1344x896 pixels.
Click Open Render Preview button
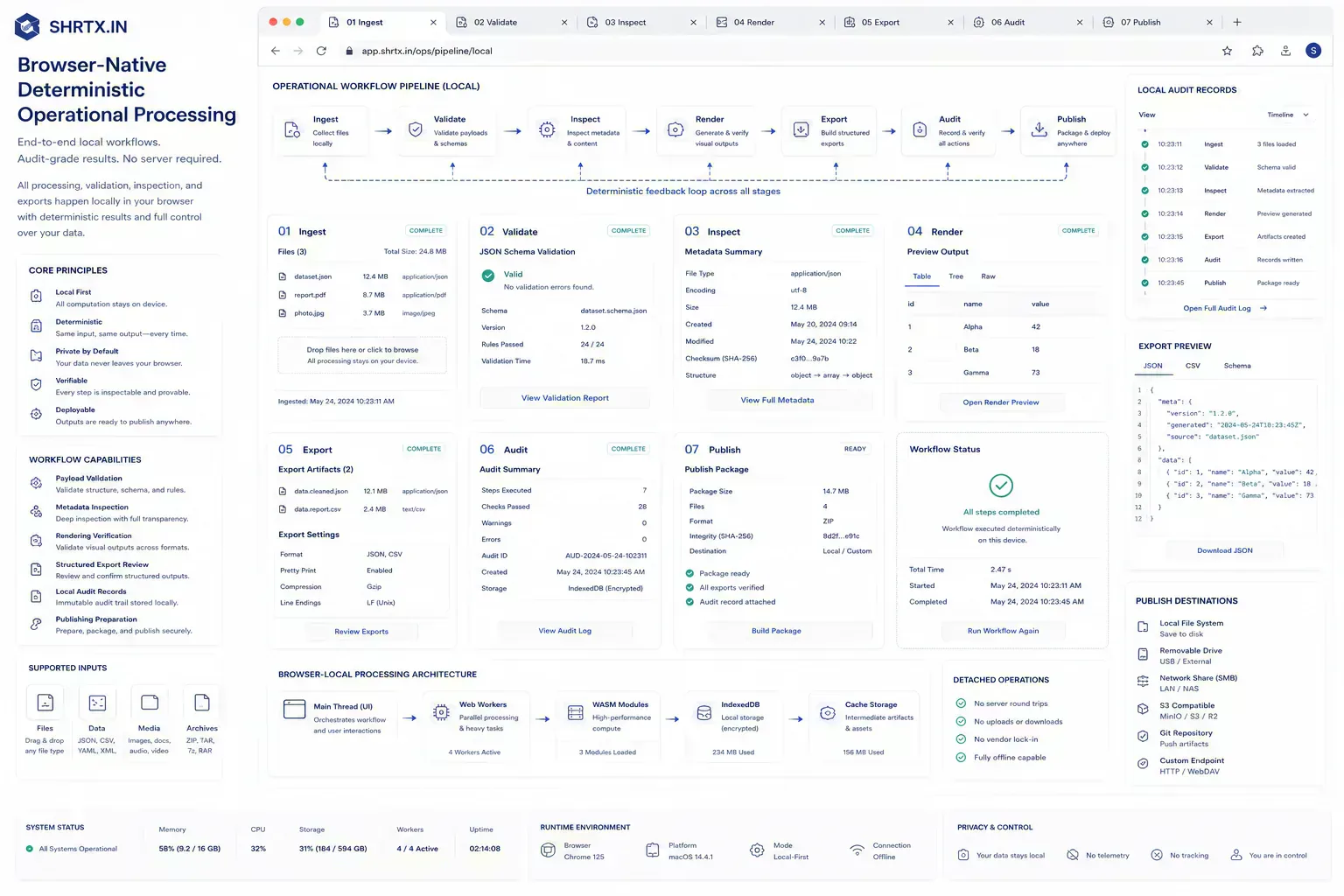click(x=1001, y=402)
